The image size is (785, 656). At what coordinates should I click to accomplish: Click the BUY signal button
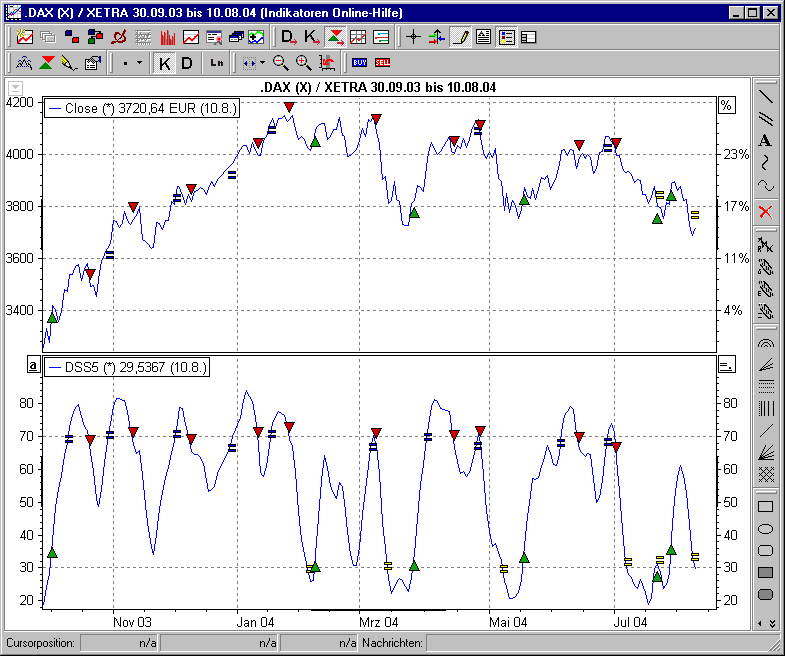(360, 63)
